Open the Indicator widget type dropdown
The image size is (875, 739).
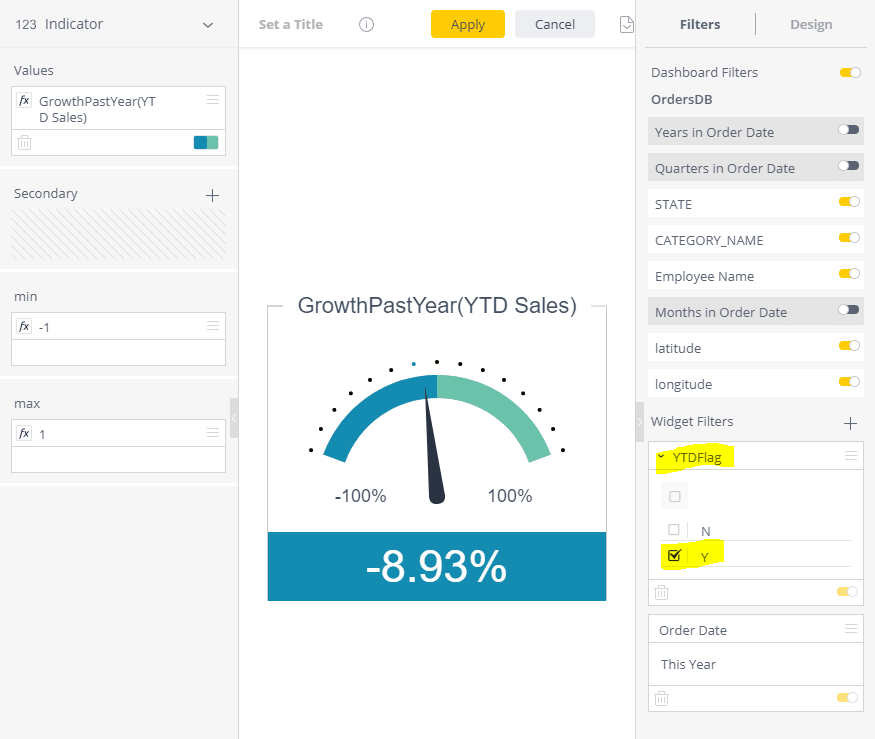point(208,25)
